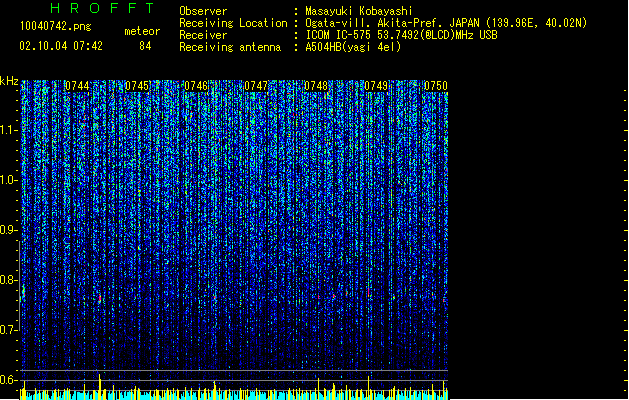Screen dimensions: 629x400
Task: Click the cyan signal level graph
Action: point(234,394)
